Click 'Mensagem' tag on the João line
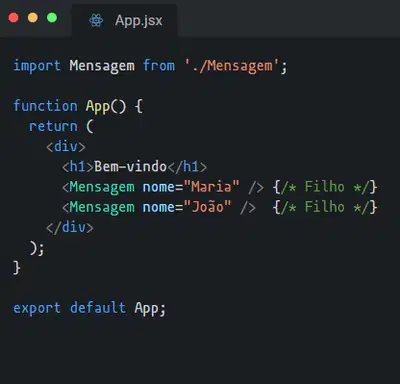The image size is (400, 384). [x=102, y=208]
